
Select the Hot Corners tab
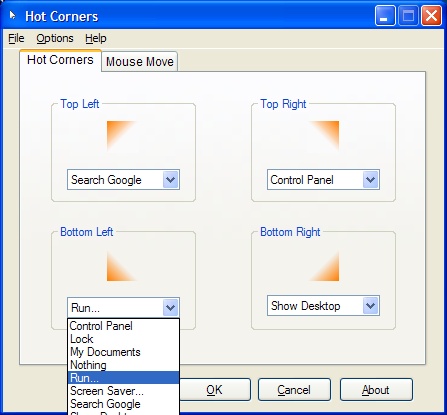60,60
